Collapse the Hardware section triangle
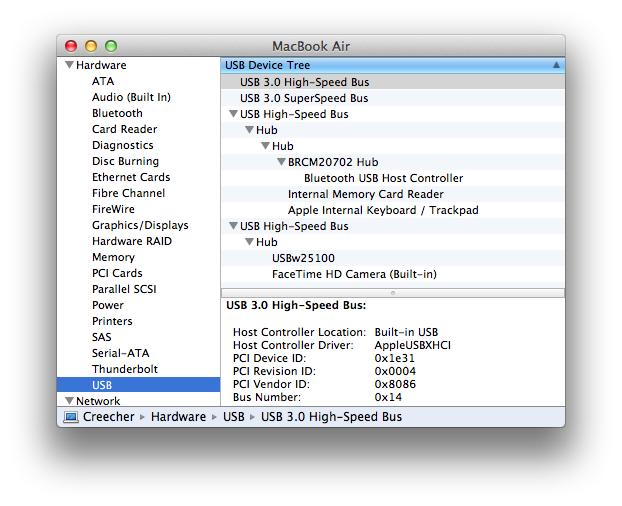The width and height of the screenshot is (622, 506). (x=69, y=65)
